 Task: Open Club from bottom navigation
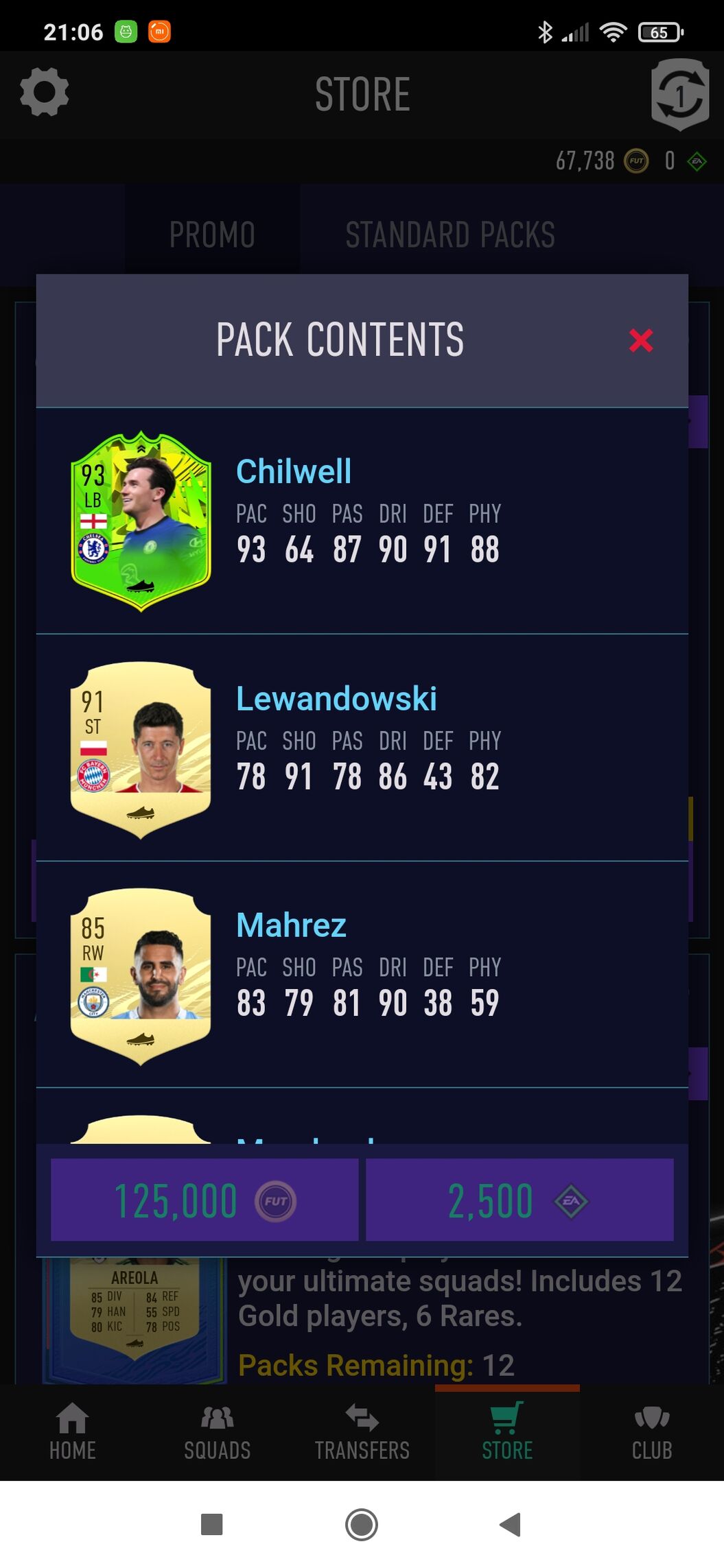(651, 1432)
